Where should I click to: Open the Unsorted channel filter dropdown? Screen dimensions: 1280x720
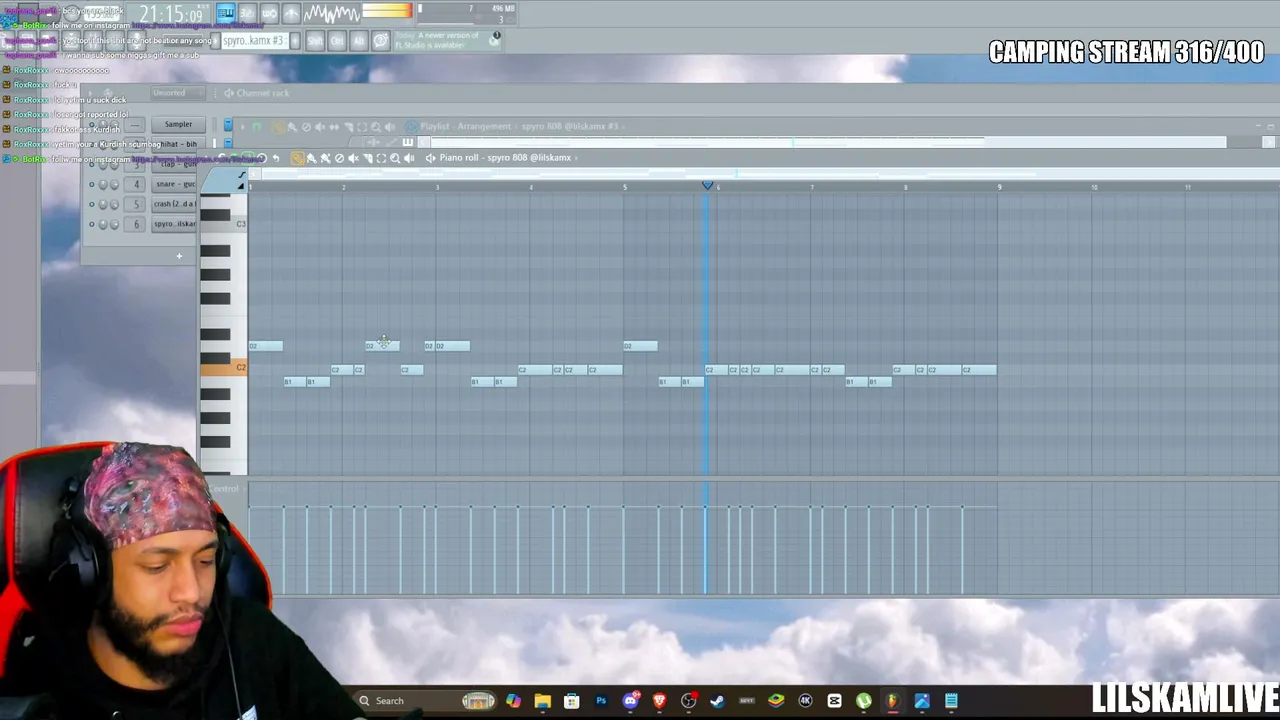(176, 93)
